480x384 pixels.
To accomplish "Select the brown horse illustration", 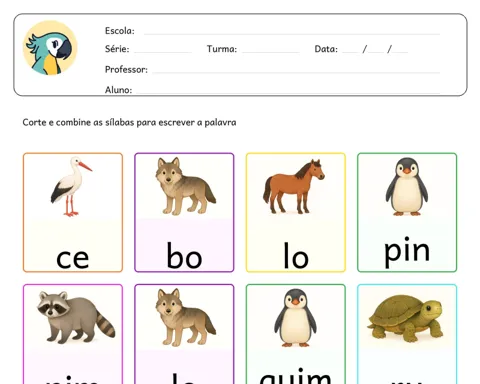I will click(294, 186).
